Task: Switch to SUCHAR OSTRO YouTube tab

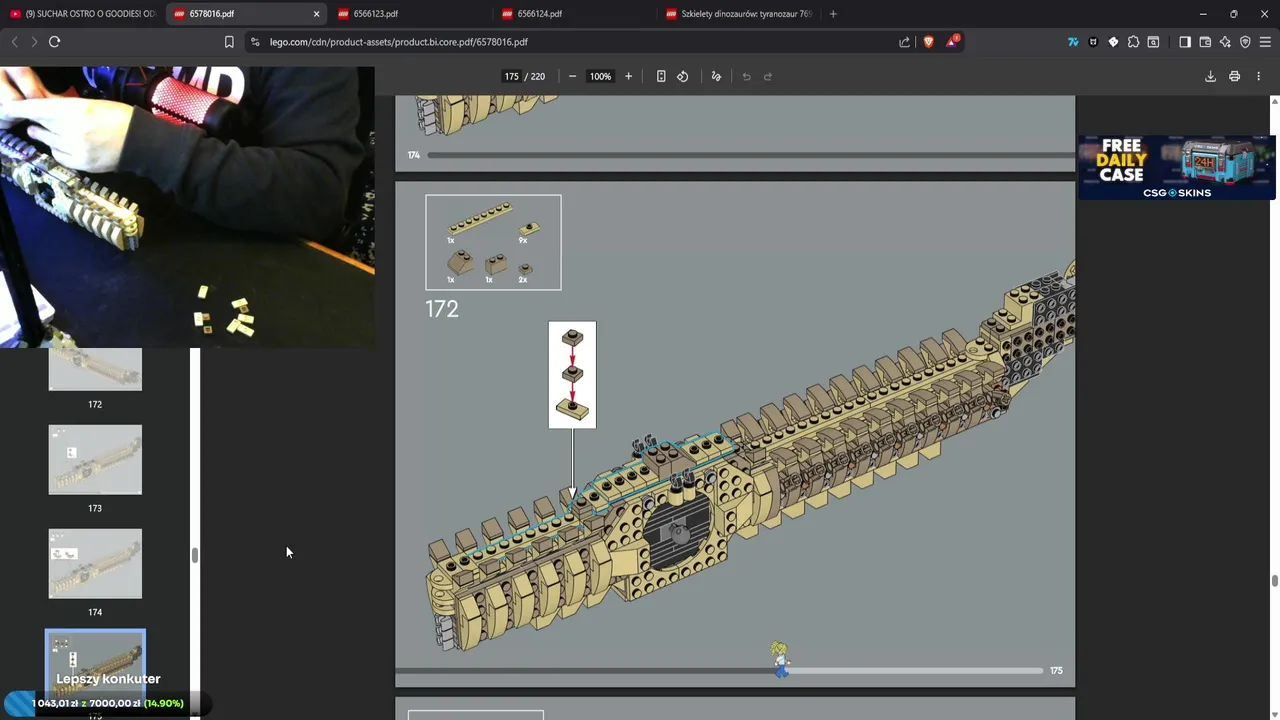Action: pyautogui.click(x=82, y=14)
